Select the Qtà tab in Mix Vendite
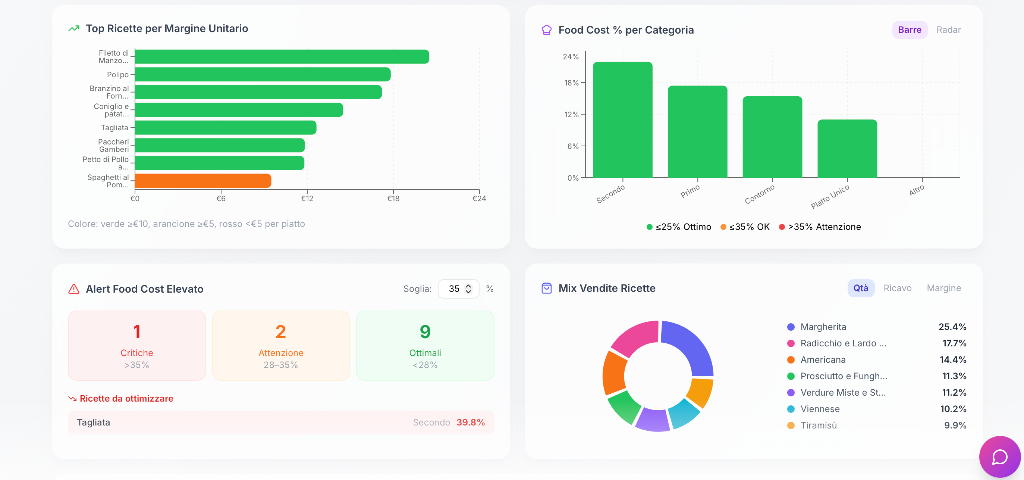The height and width of the screenshot is (480, 1024). (x=861, y=288)
